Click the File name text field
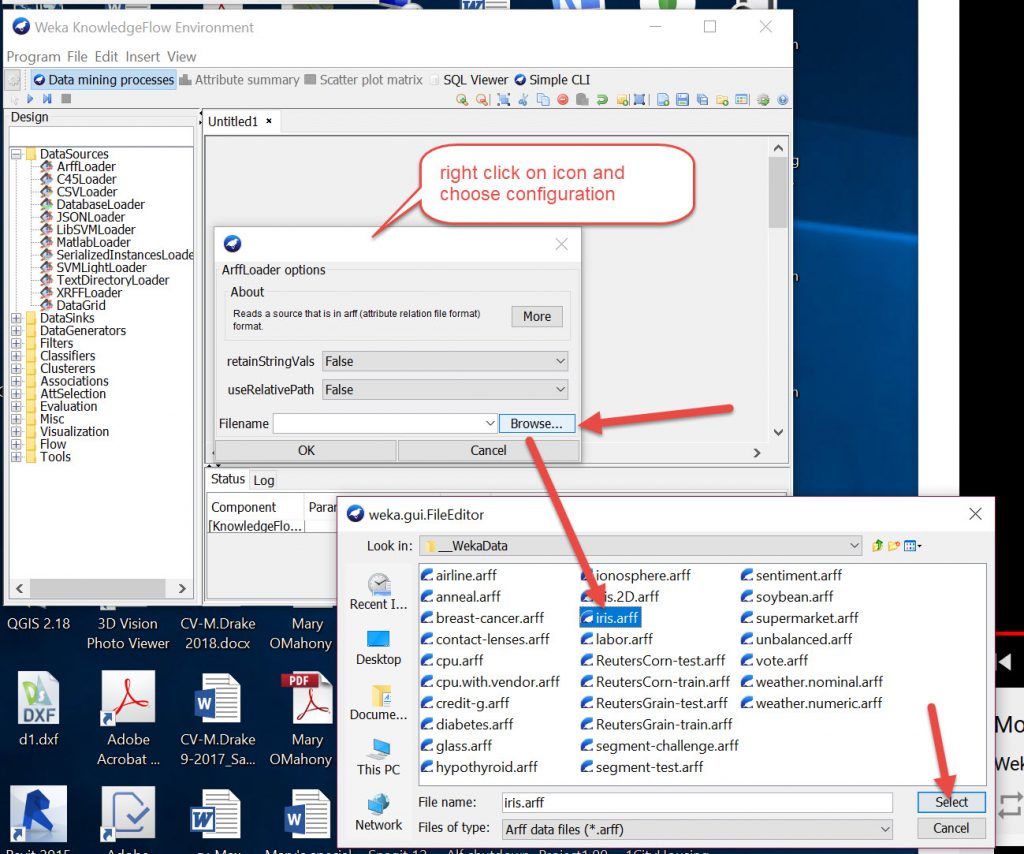1024x854 pixels. tap(695, 802)
